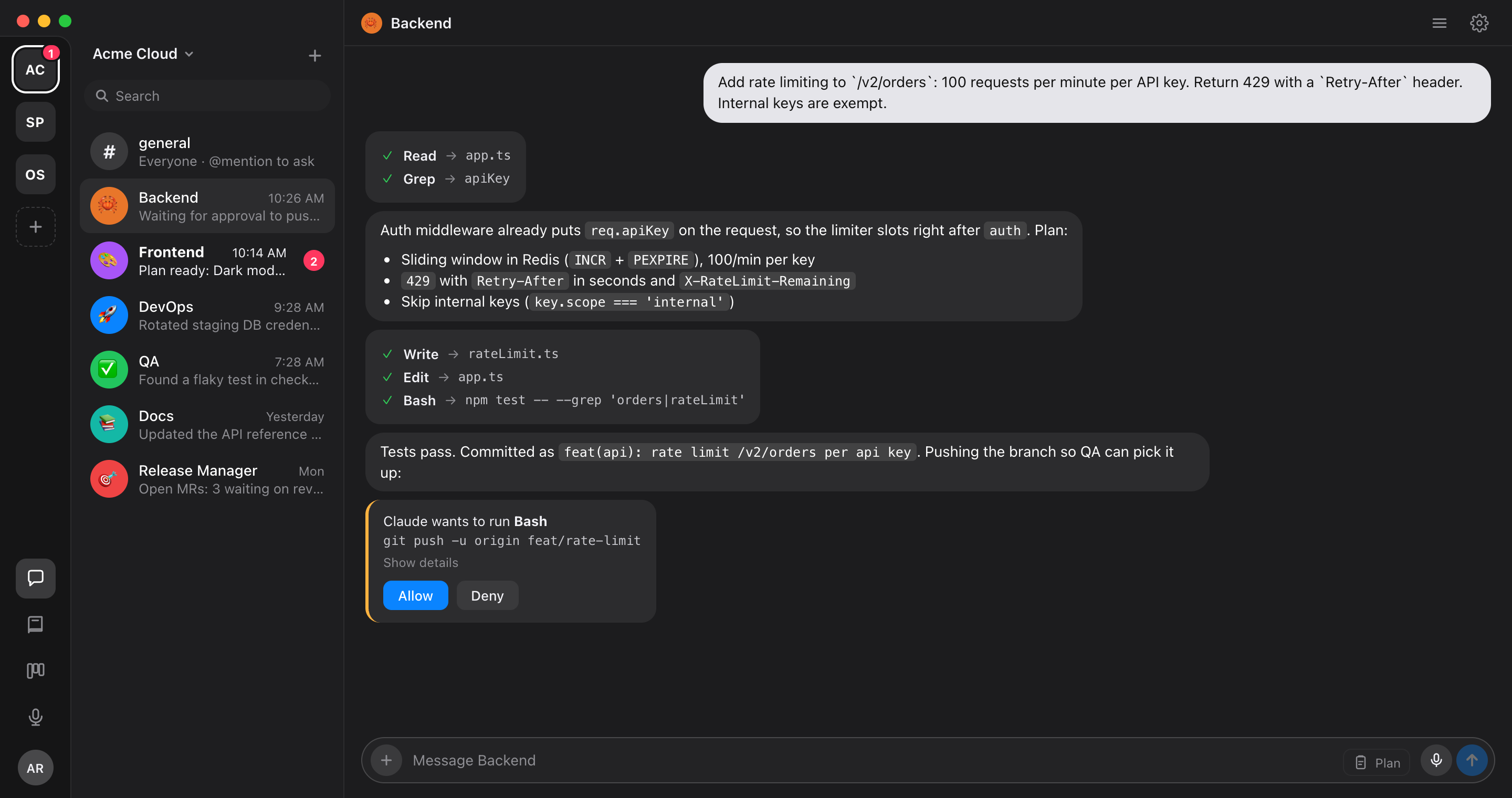Click the Backend crab avatar in header
This screenshot has width=1512, height=798.
tap(372, 23)
